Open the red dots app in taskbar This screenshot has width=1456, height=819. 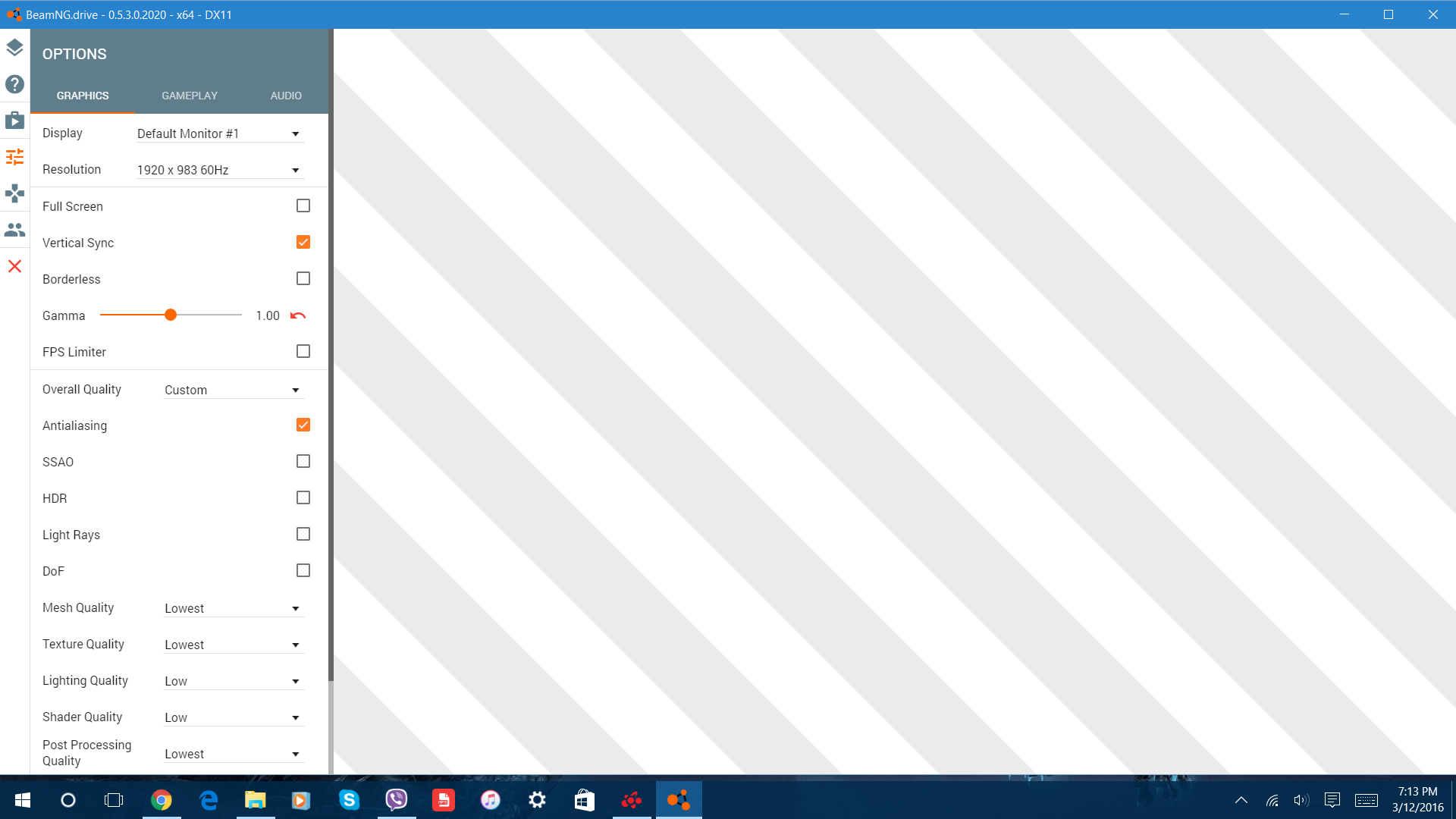pos(632,800)
